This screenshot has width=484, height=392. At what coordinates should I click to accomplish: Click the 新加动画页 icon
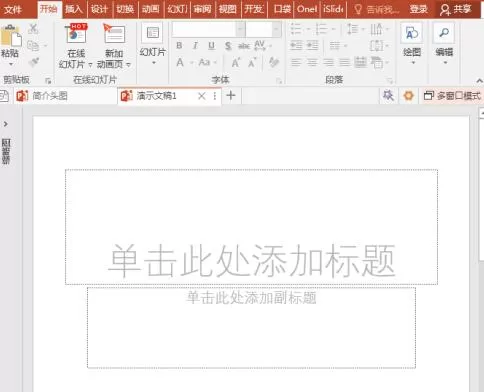click(114, 33)
